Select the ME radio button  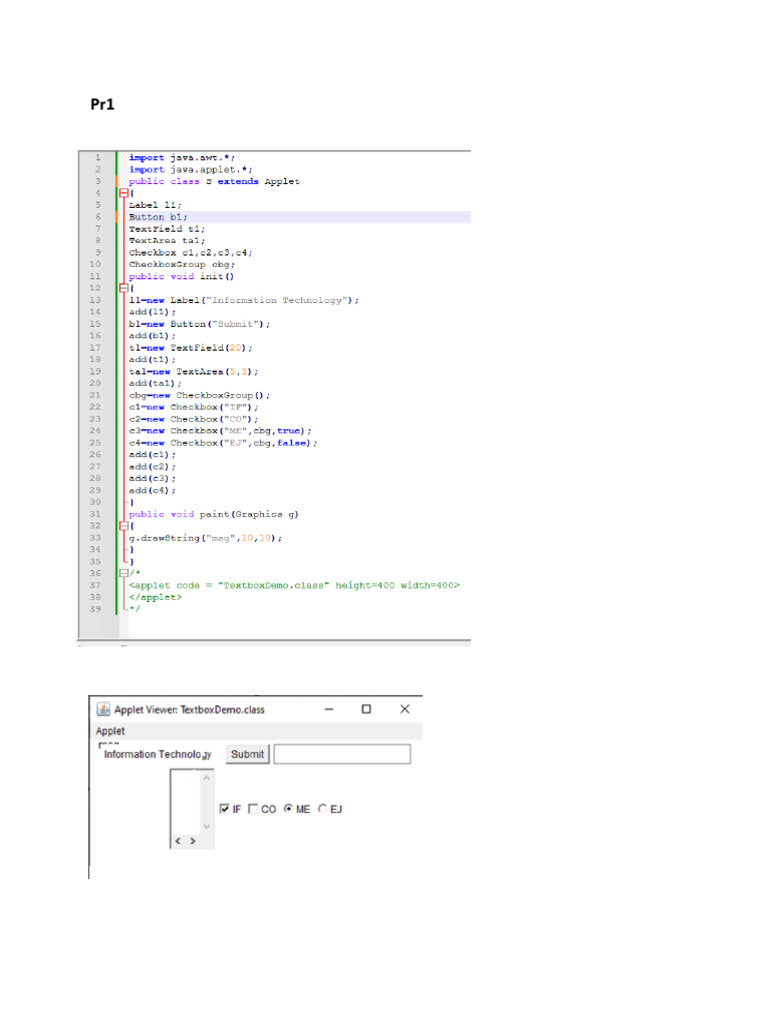point(288,808)
